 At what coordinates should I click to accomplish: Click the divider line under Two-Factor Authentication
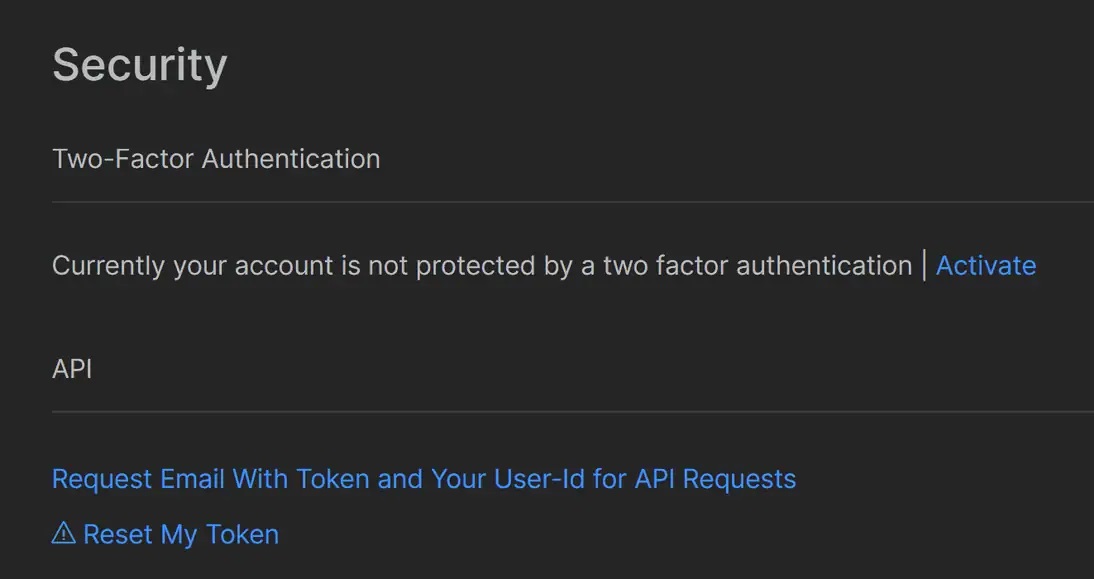573,202
